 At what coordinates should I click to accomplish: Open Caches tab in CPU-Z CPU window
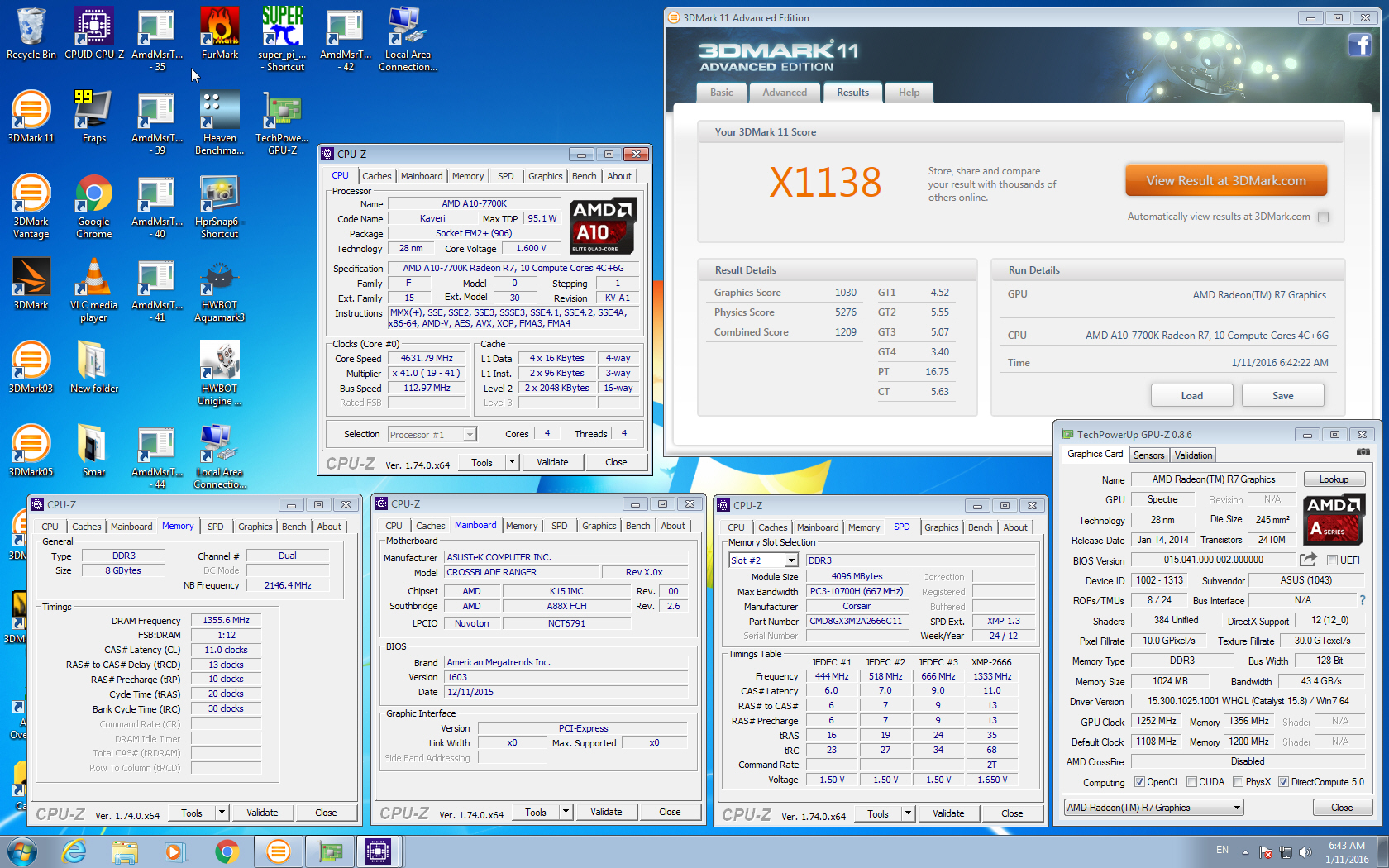tap(376, 176)
